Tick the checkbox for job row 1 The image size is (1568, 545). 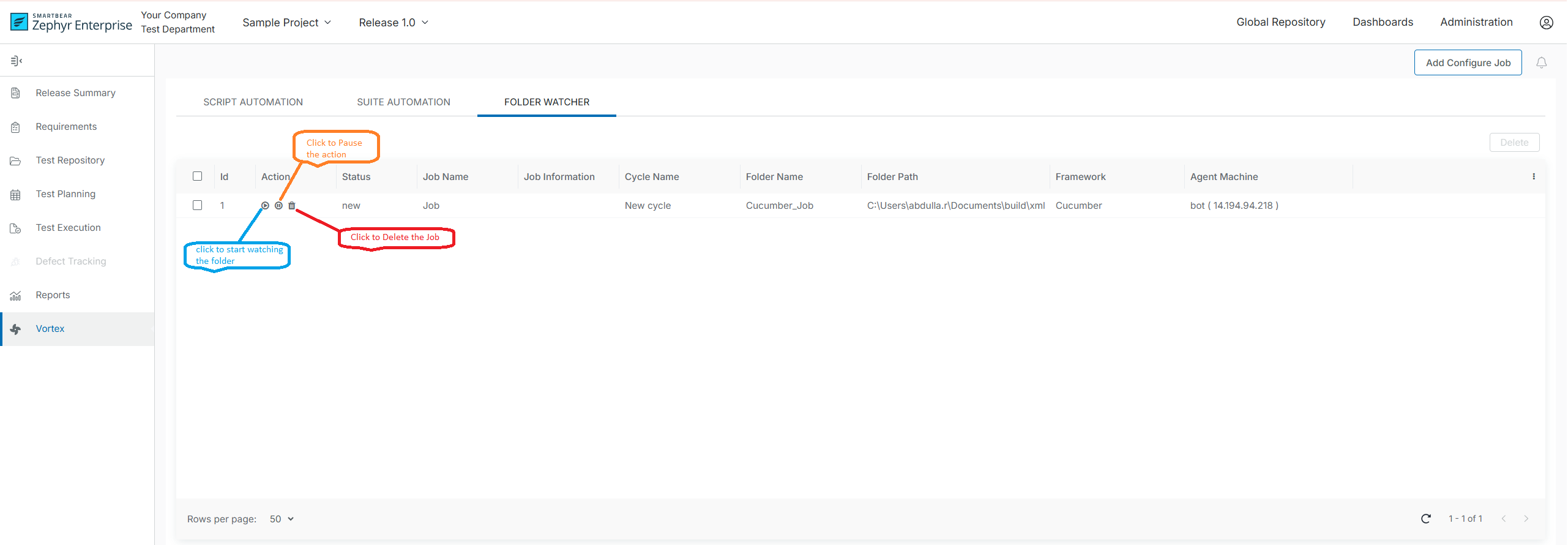pyautogui.click(x=197, y=205)
